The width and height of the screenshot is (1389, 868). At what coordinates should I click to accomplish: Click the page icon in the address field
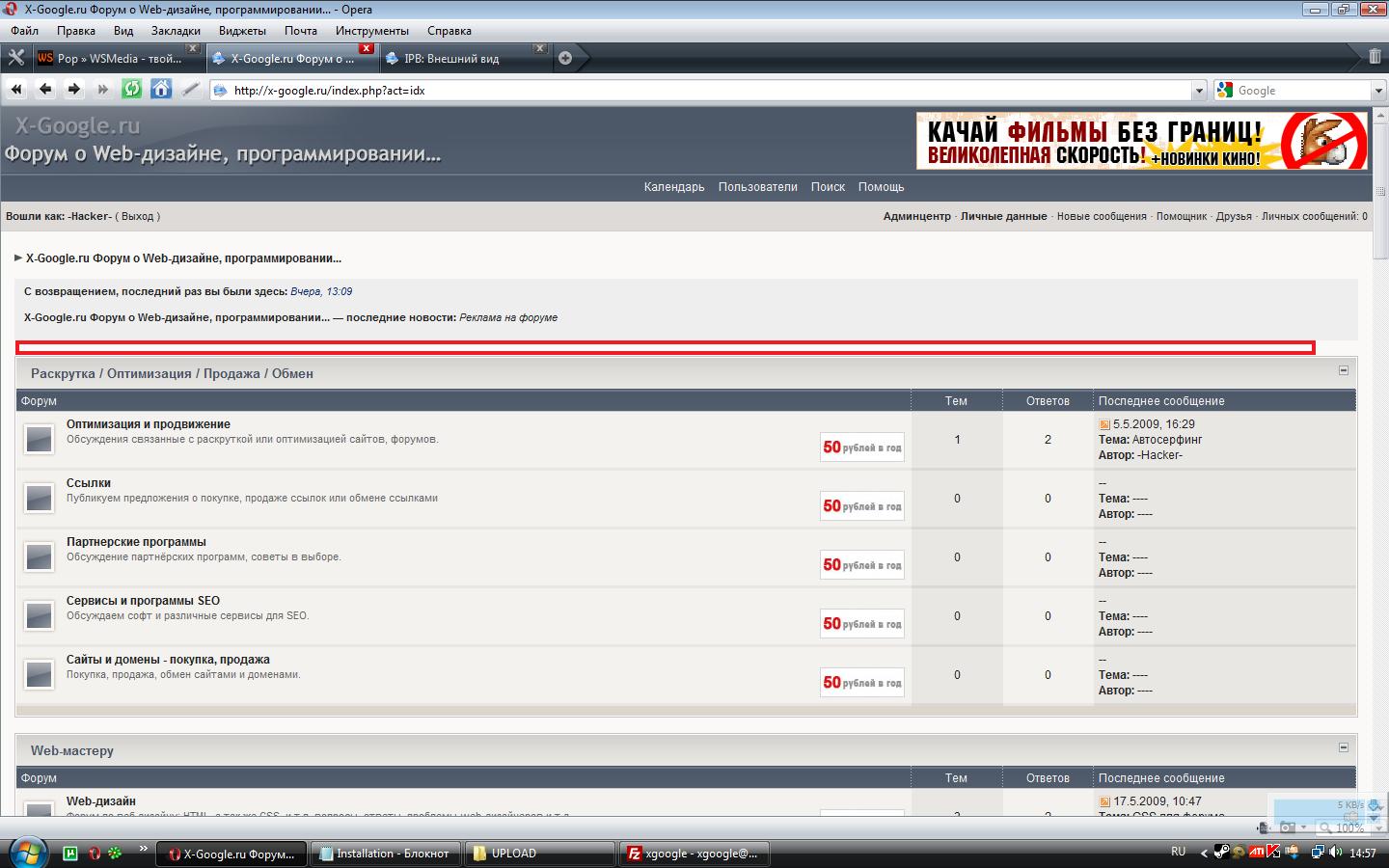click(x=220, y=91)
